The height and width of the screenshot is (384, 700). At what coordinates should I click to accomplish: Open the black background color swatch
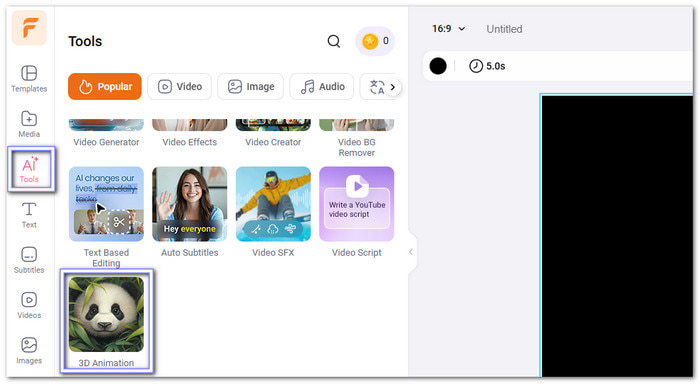(438, 66)
